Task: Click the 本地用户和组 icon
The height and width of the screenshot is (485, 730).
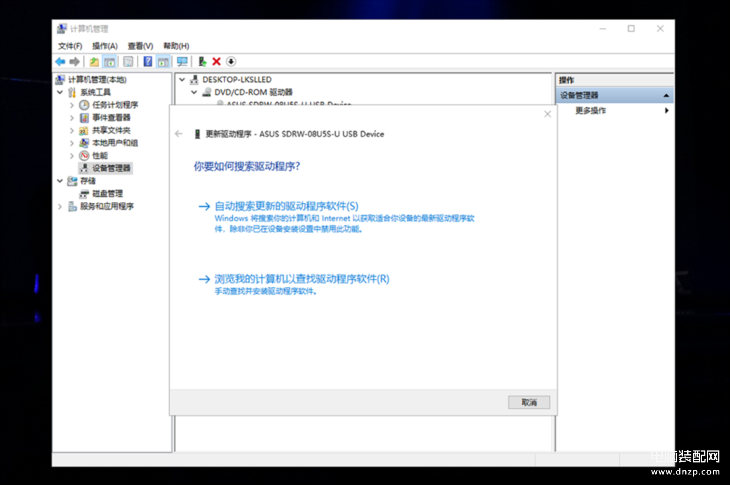Action: point(84,143)
